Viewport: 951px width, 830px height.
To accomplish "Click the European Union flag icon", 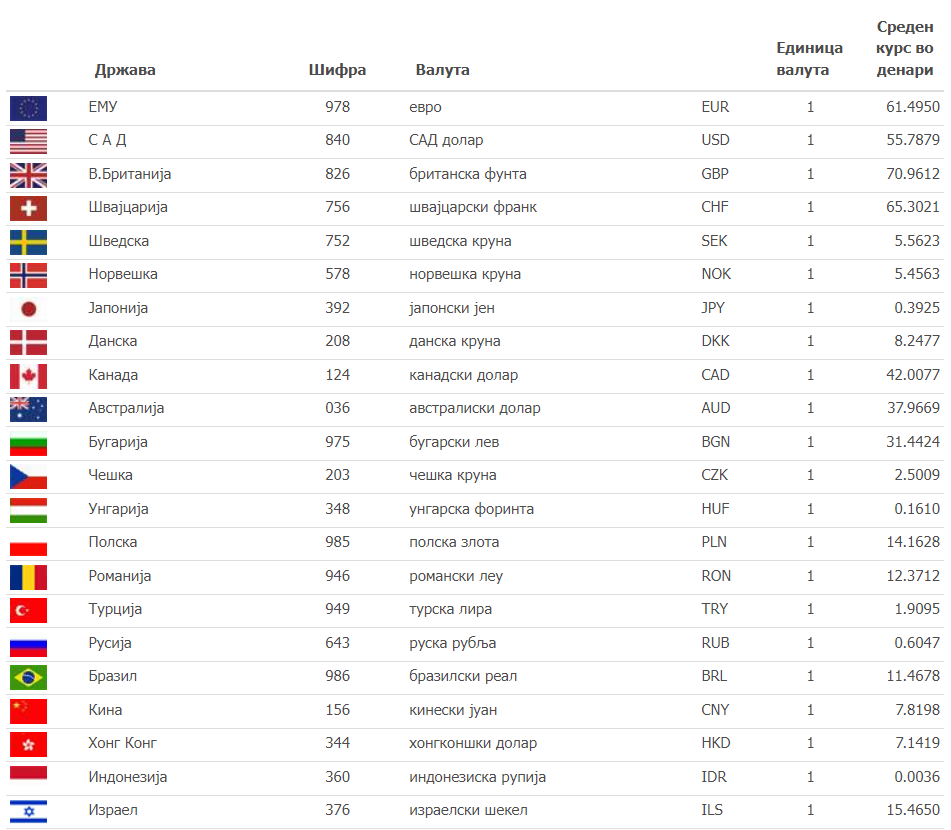I will click(28, 107).
